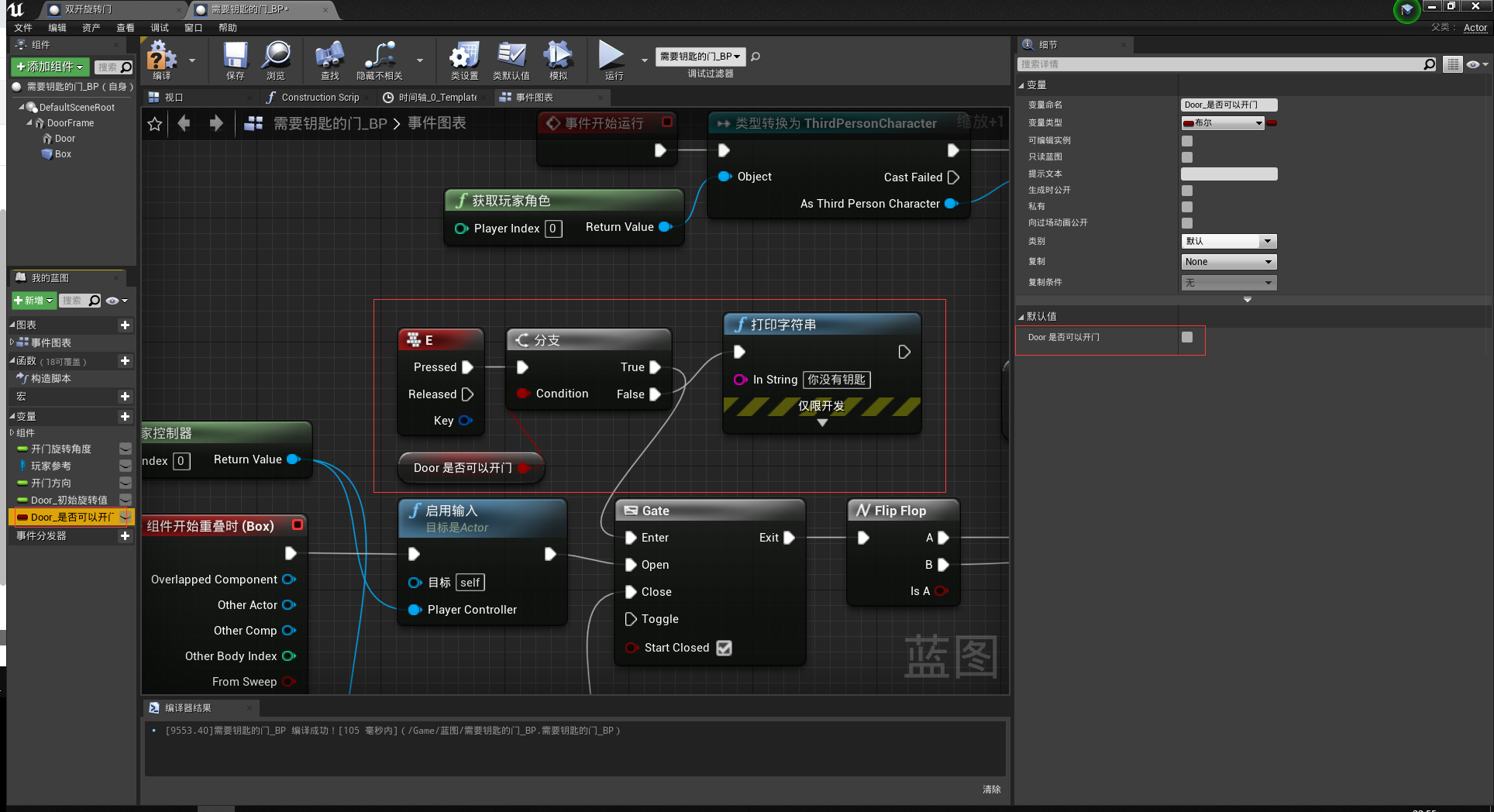Click the 模拟 (Simulate) icon
This screenshot has height=812, width=1494.
pos(558,60)
